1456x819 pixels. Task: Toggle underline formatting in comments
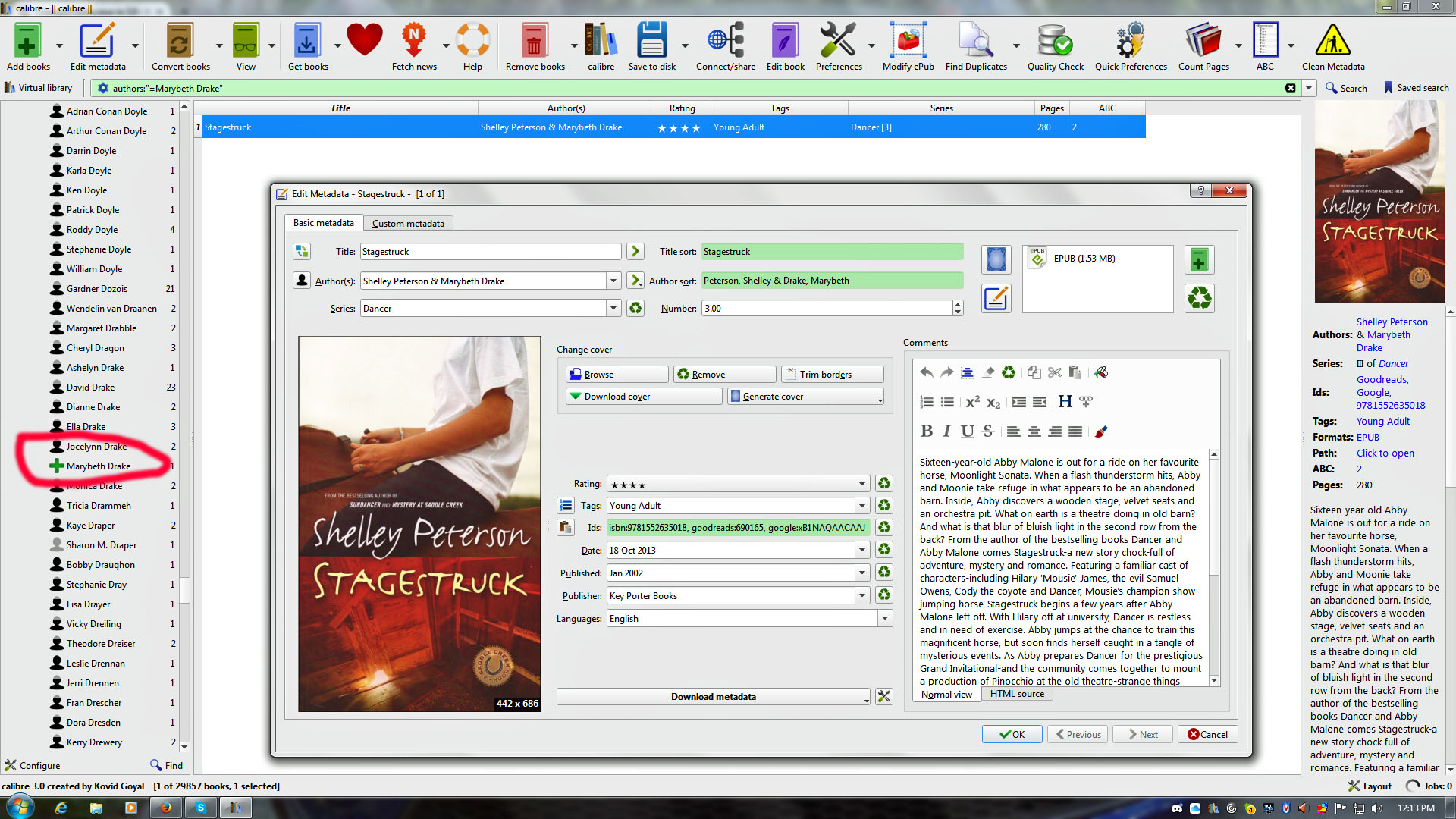[967, 431]
